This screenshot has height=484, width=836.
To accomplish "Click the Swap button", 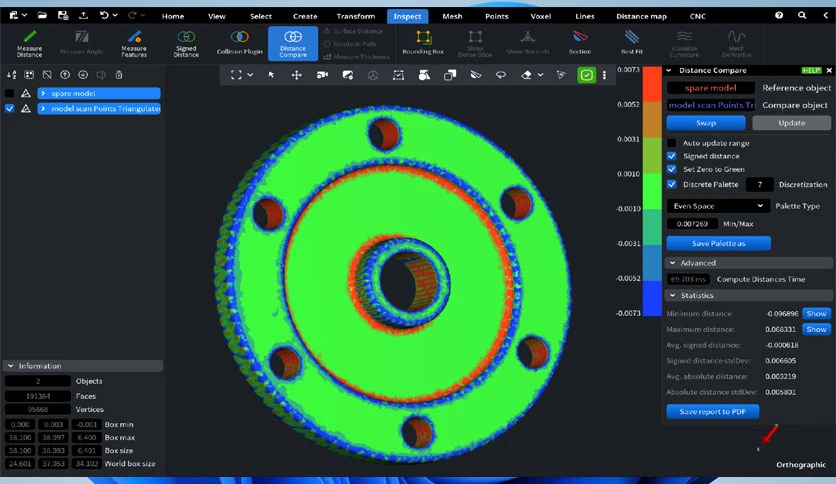I will 706,123.
